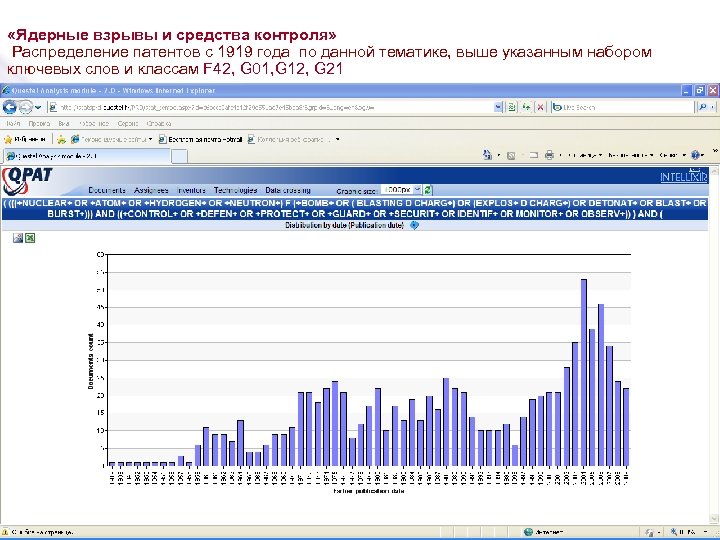This screenshot has width=720, height=540.
Task: Click the protected mode status bar icon
Action: pos(648,532)
